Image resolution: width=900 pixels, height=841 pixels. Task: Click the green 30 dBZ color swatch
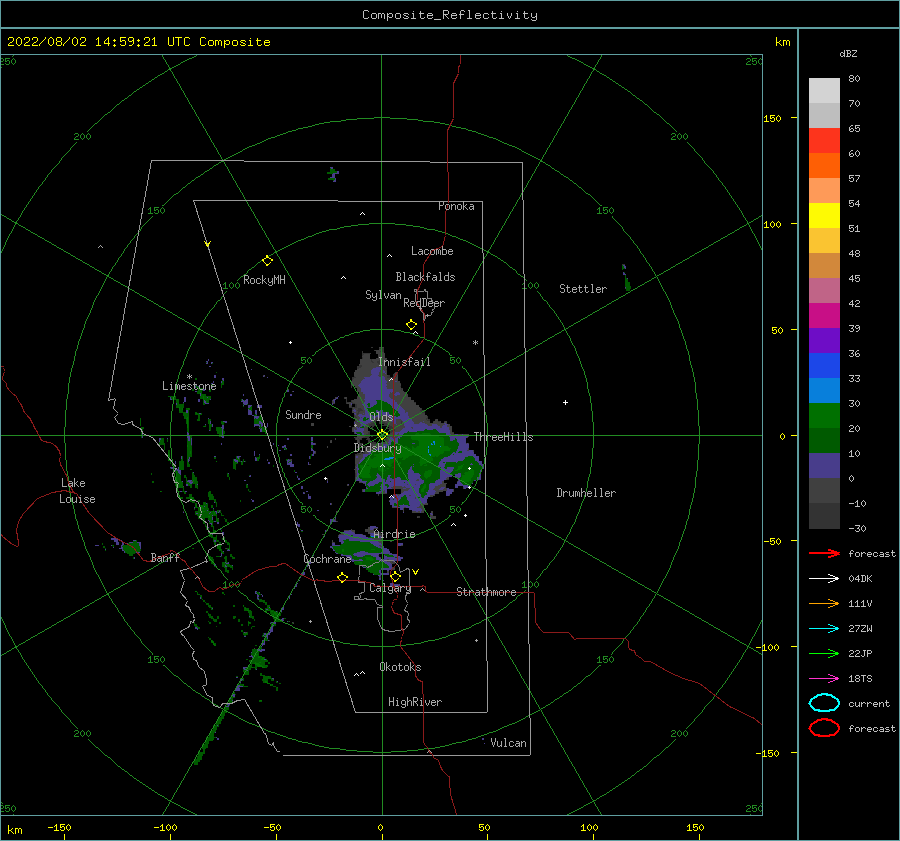tap(824, 416)
